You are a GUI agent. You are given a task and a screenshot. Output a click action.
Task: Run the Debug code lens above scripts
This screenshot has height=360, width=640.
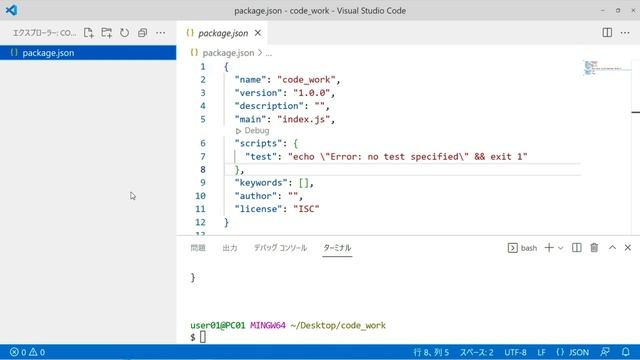[253, 131]
